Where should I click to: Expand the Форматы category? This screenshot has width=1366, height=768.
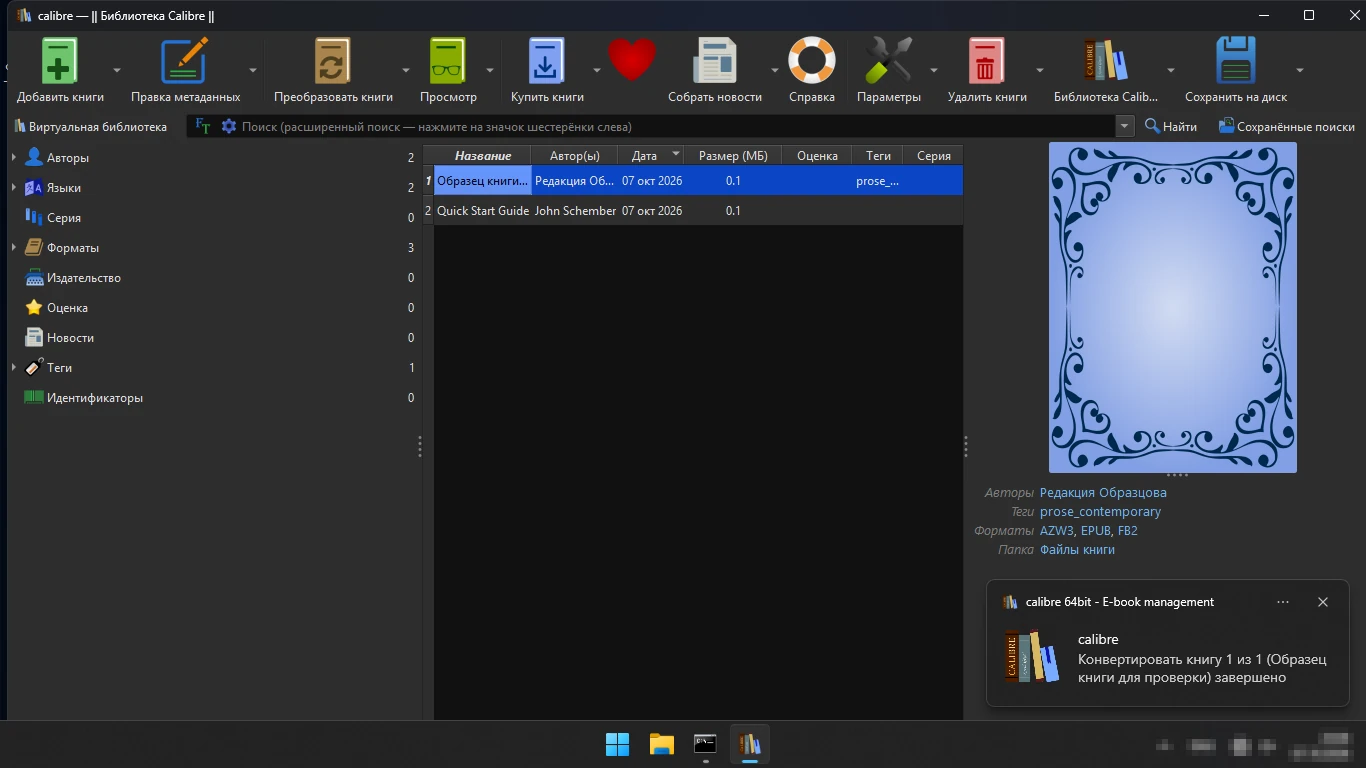point(13,248)
